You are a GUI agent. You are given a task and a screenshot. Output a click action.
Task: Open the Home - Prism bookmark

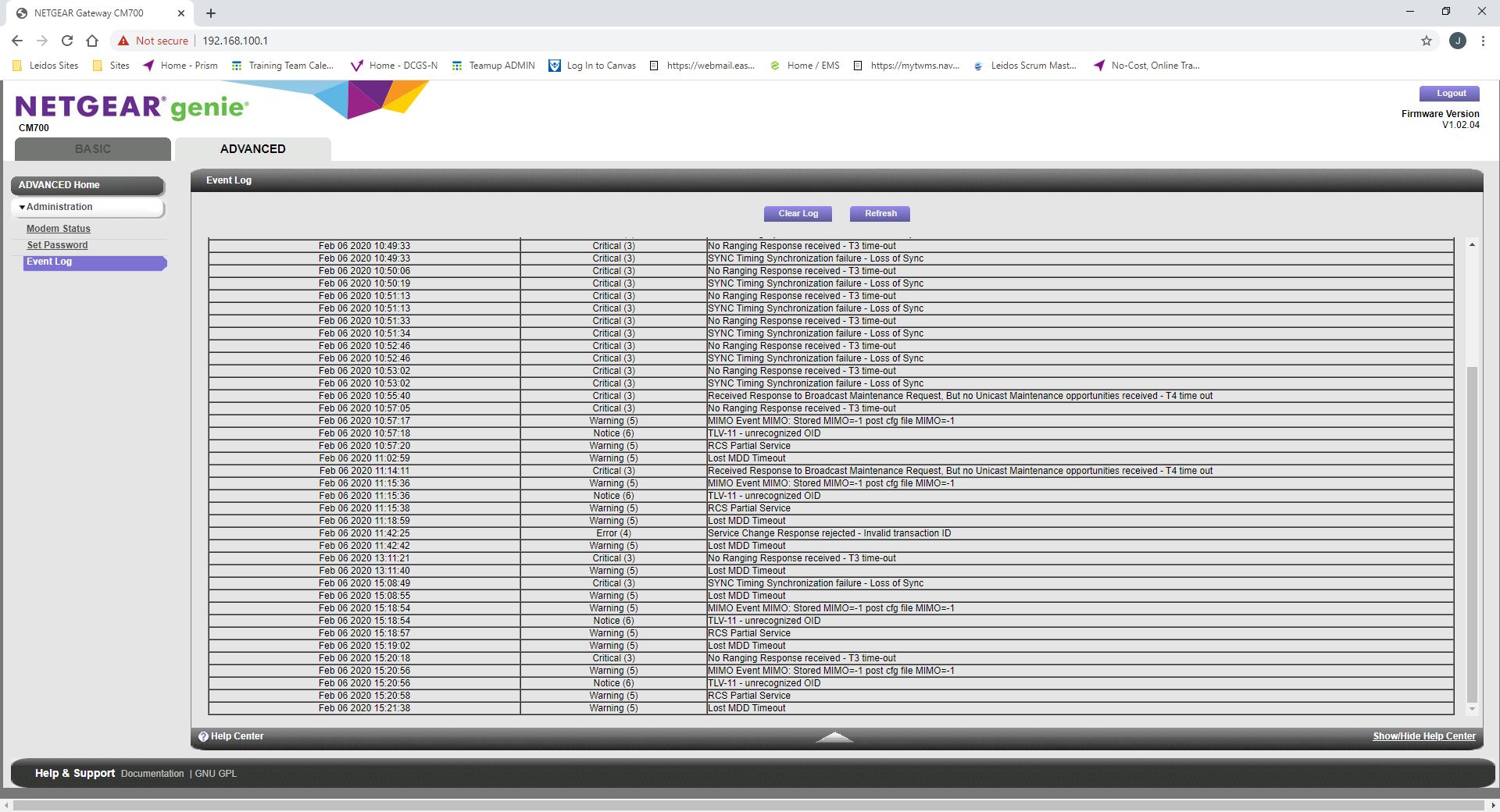click(180, 66)
